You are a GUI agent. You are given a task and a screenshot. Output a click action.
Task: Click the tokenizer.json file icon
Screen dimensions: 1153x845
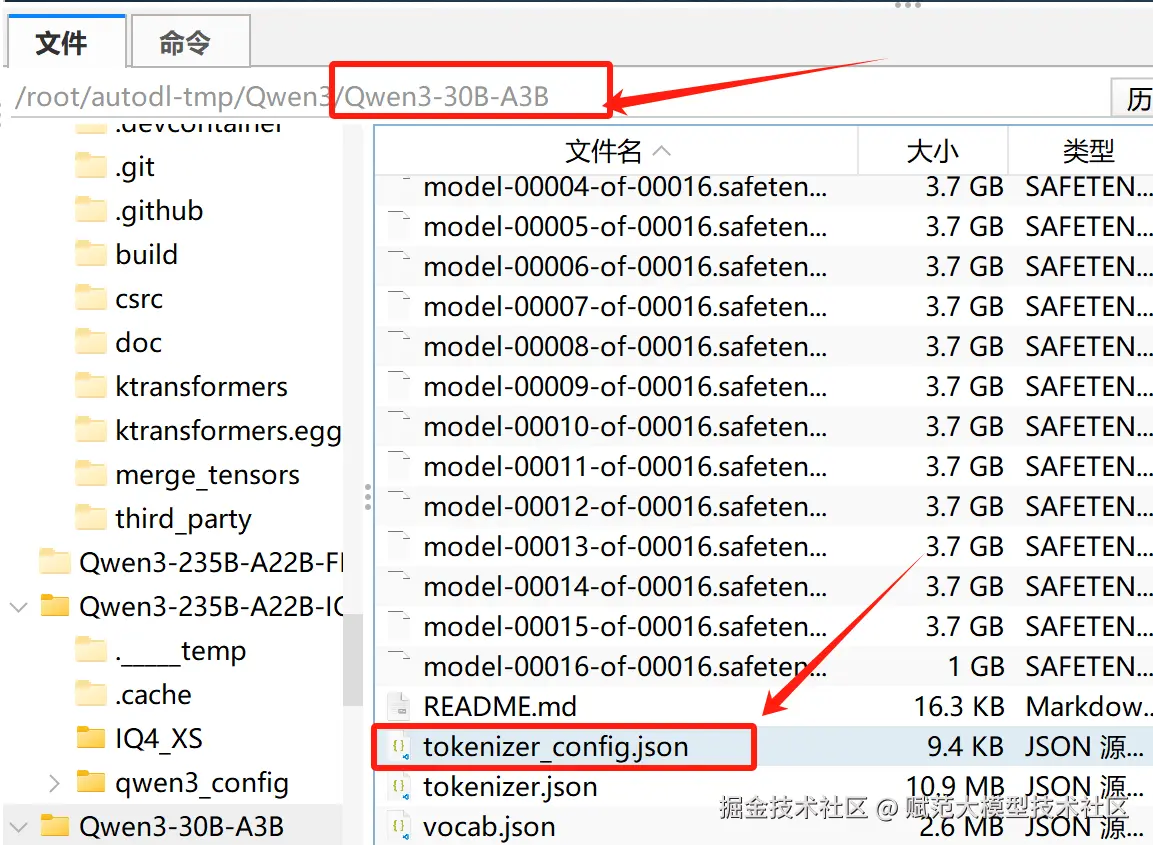pos(399,787)
